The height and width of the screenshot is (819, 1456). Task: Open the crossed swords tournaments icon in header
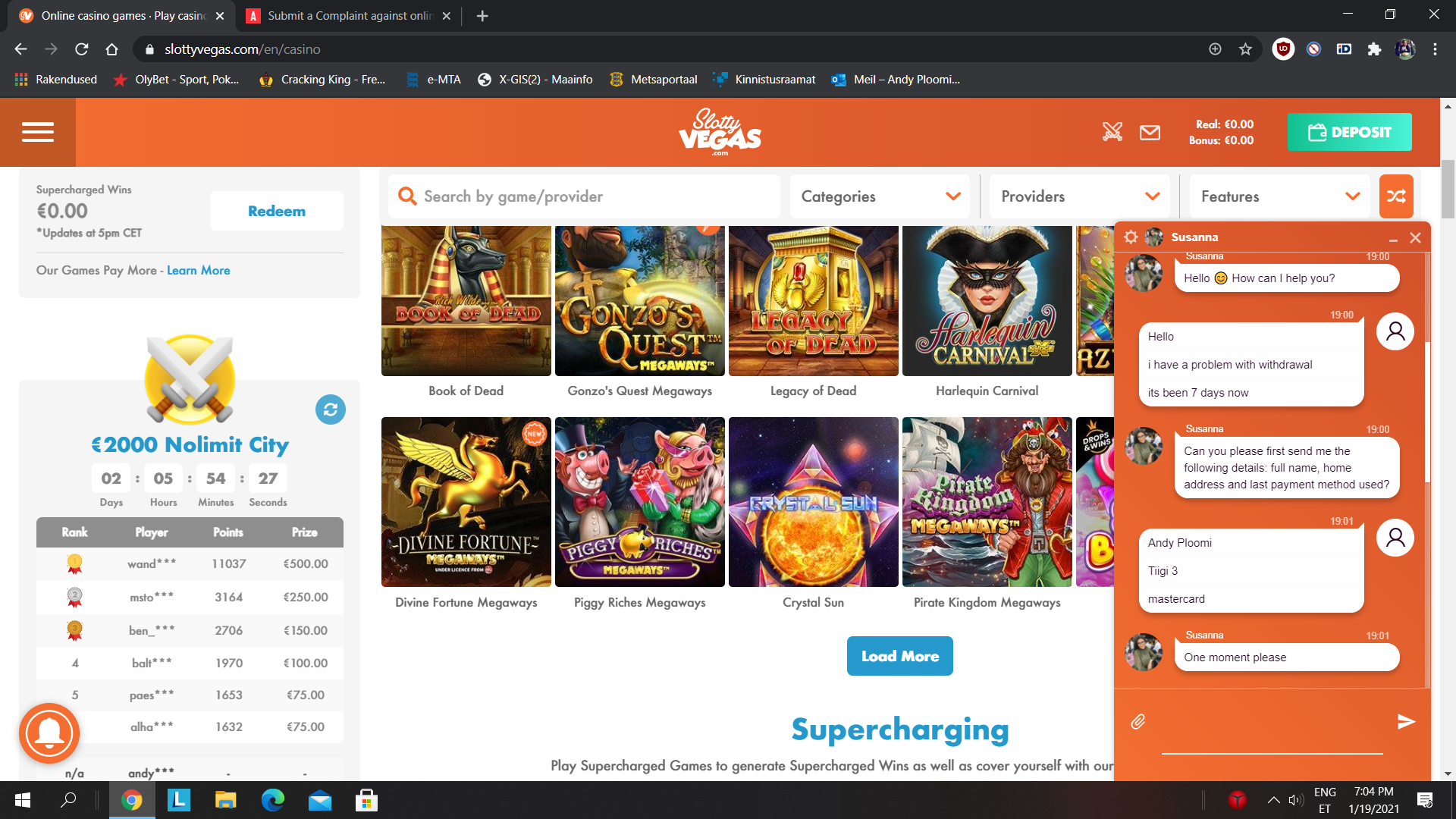pyautogui.click(x=1112, y=132)
